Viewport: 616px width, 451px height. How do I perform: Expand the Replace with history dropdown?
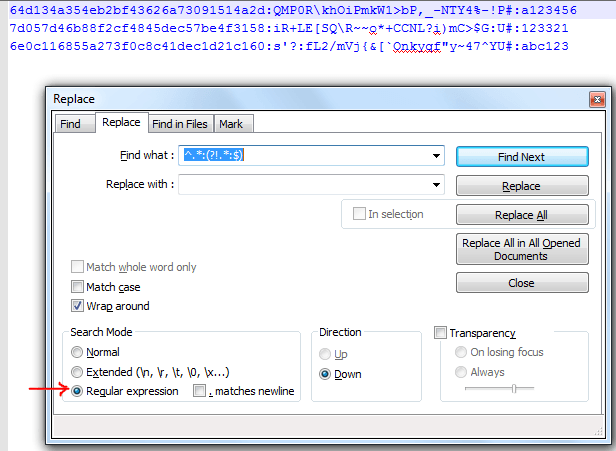[x=437, y=185]
